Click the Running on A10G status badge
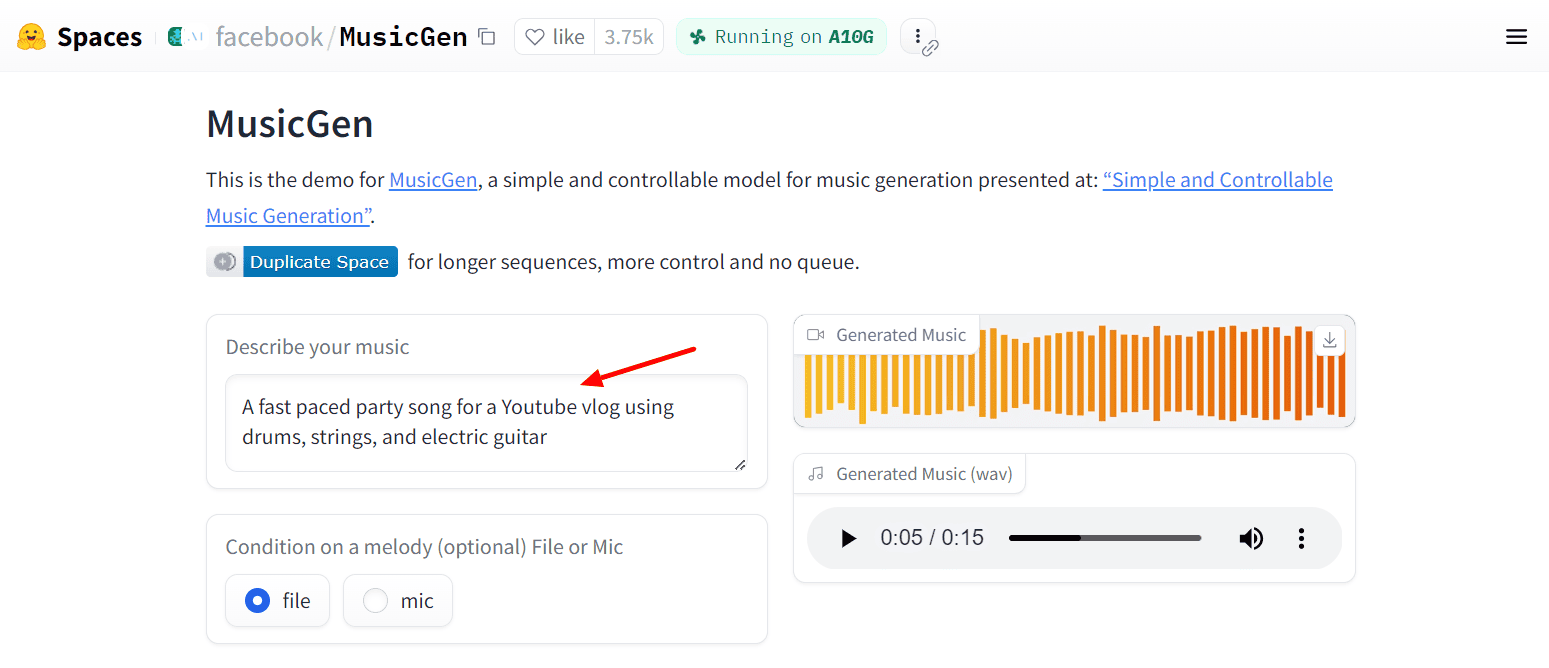Screen dimensions: 1549x668 pyautogui.click(x=781, y=37)
